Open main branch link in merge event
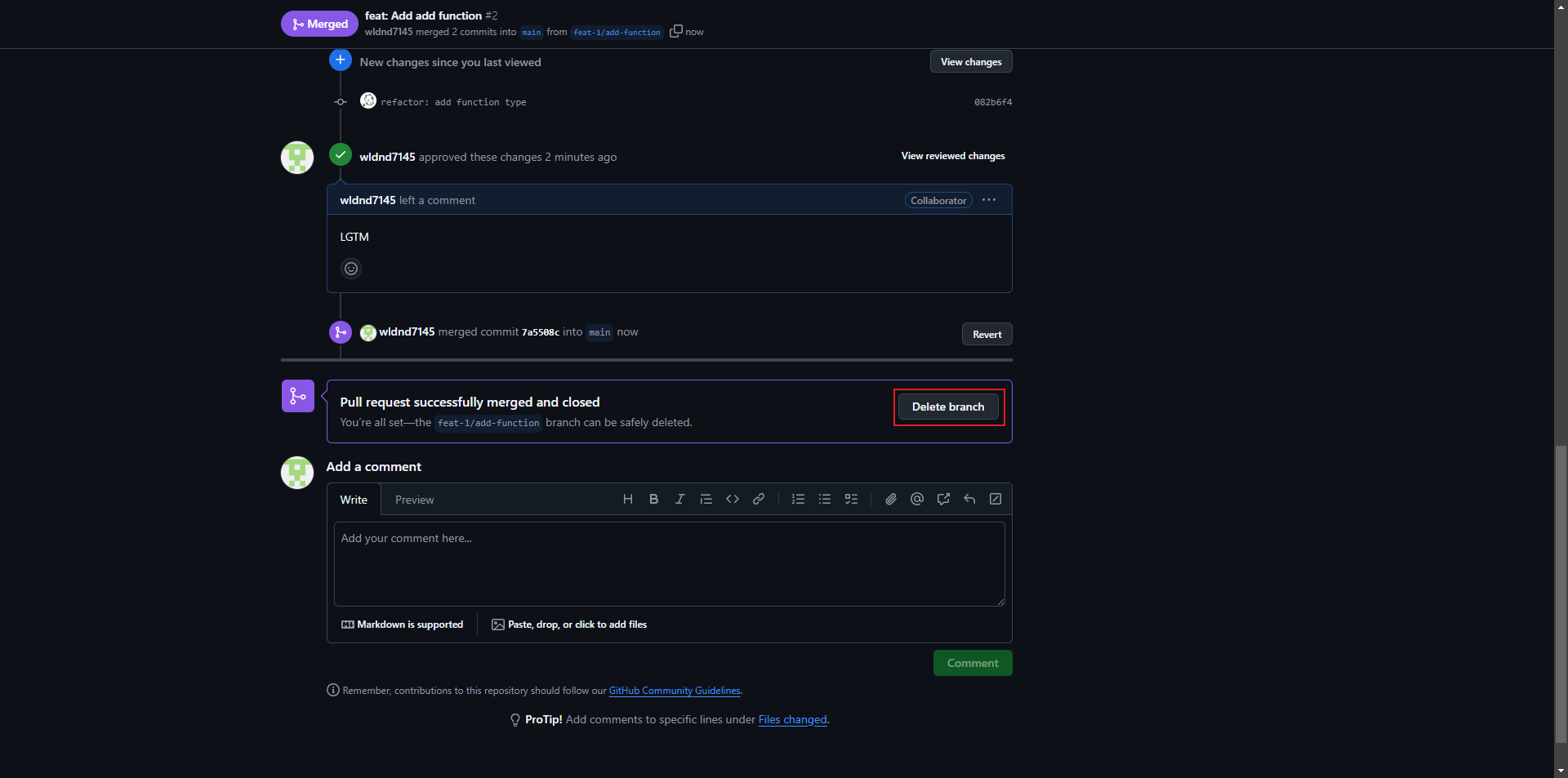The height and width of the screenshot is (778, 1568). click(x=599, y=332)
